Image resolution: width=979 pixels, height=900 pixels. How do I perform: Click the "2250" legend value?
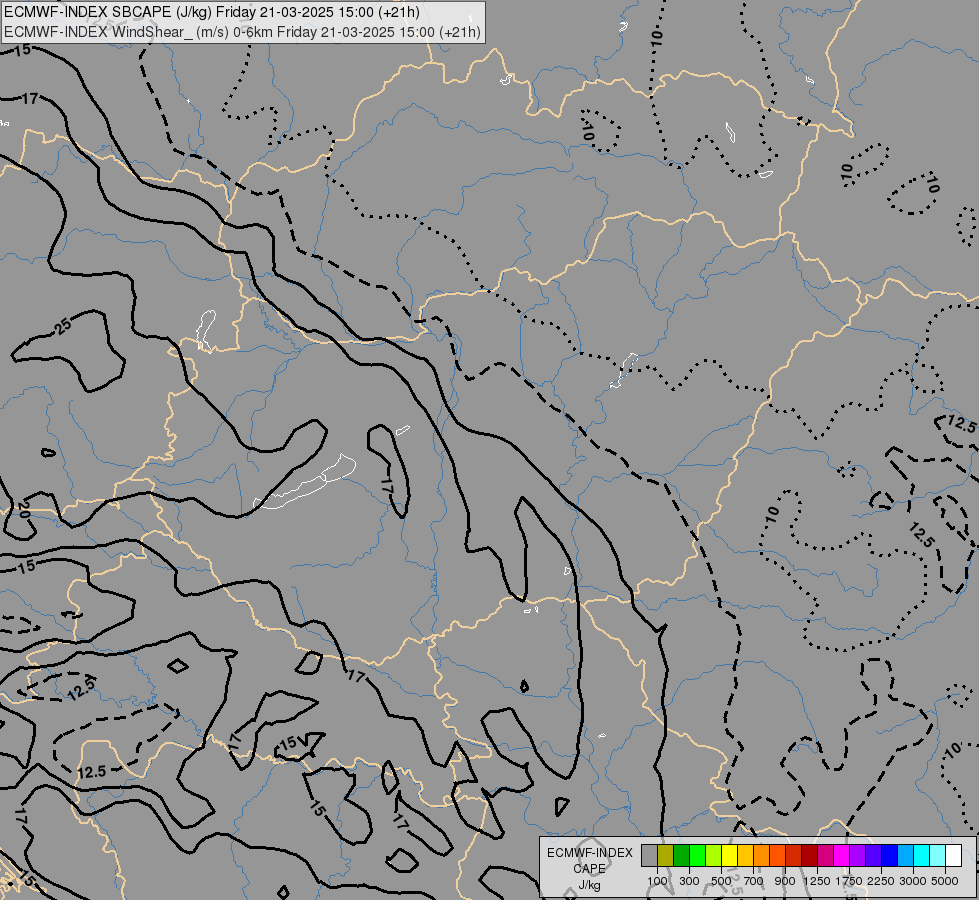(881, 881)
